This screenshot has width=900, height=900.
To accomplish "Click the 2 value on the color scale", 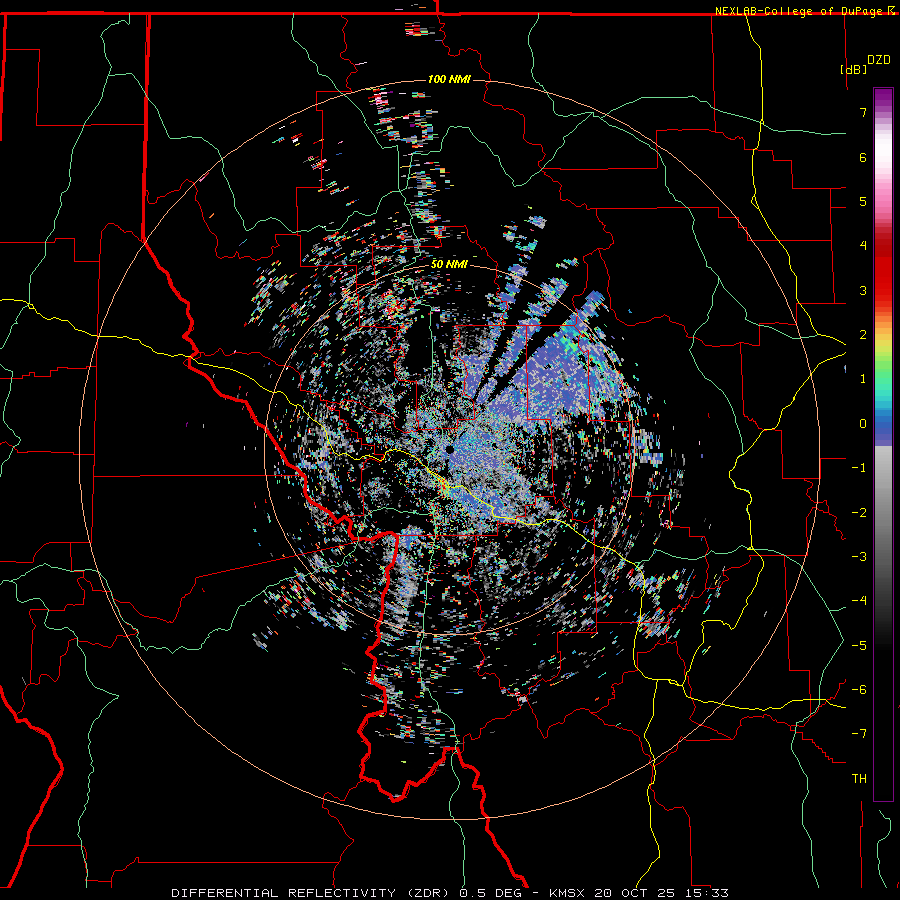I will pyautogui.click(x=863, y=335).
